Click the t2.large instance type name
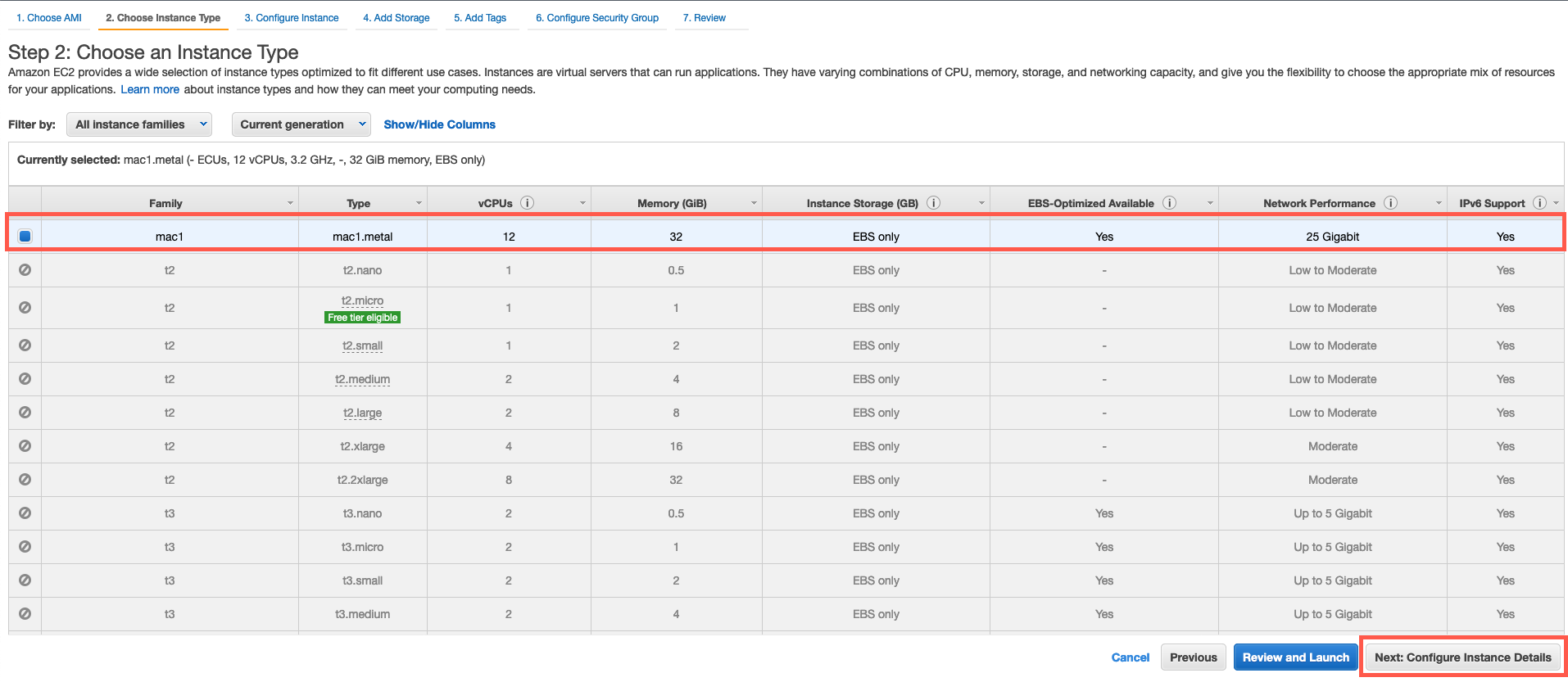Image resolution: width=1568 pixels, height=682 pixels. click(362, 413)
